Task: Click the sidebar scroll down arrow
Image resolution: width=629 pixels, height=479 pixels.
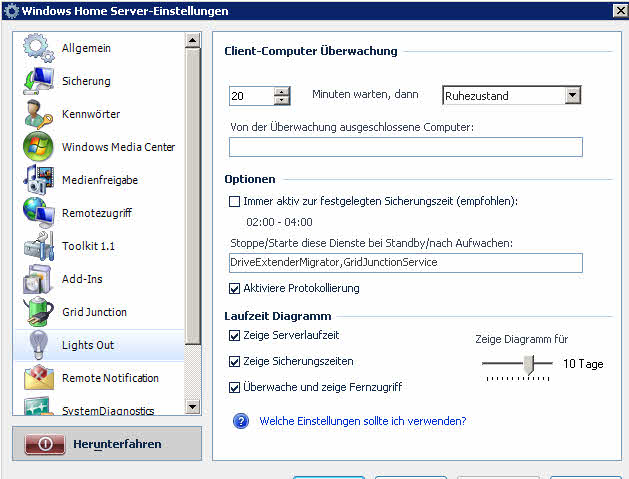Action: pyautogui.click(x=193, y=407)
